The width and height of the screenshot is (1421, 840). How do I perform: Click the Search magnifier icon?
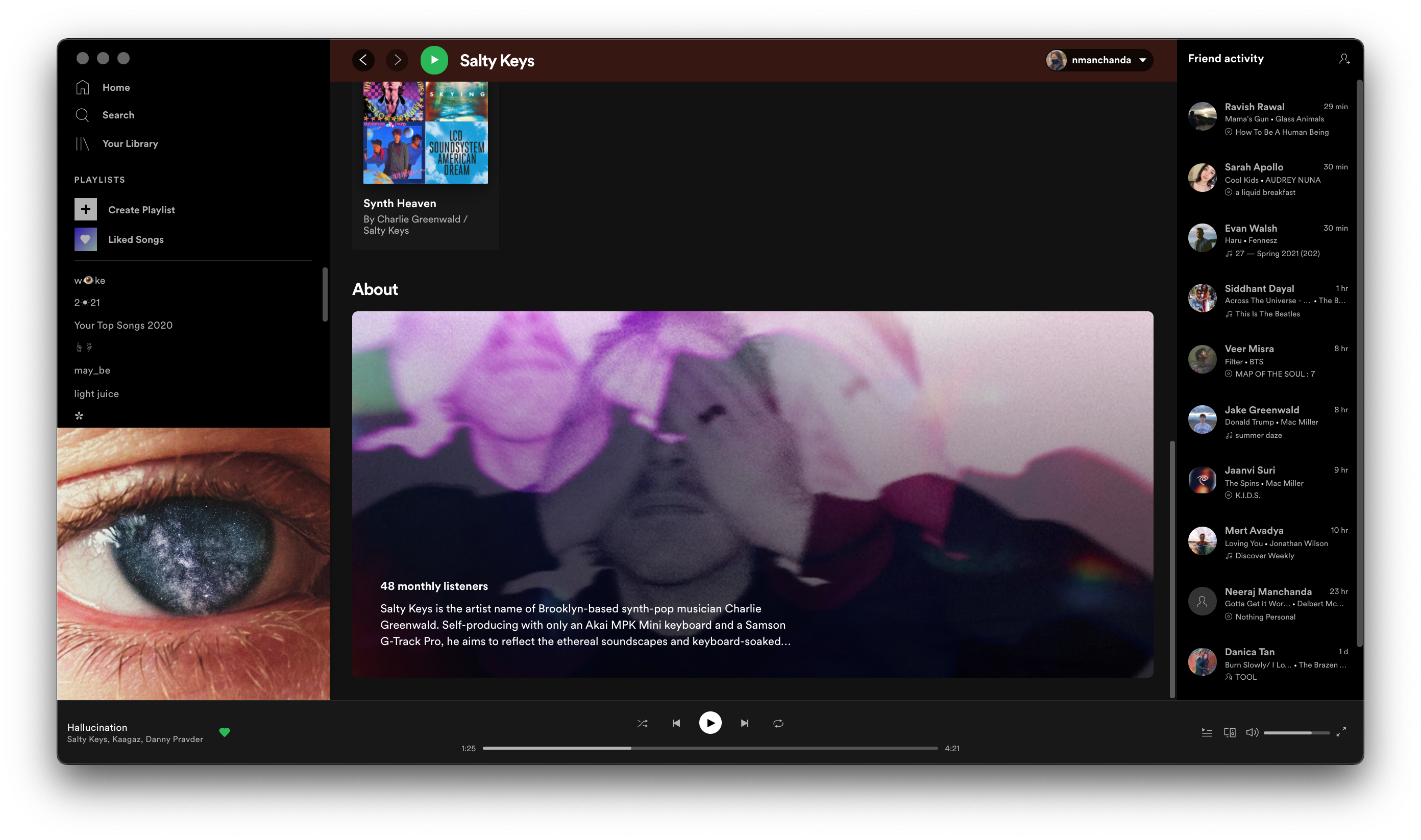pyautogui.click(x=83, y=115)
